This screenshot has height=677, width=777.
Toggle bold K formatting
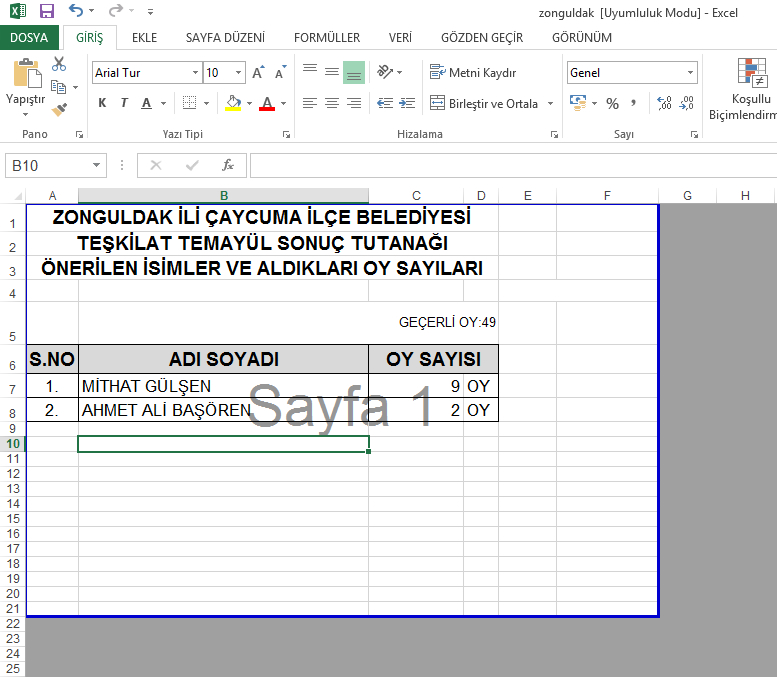click(102, 103)
